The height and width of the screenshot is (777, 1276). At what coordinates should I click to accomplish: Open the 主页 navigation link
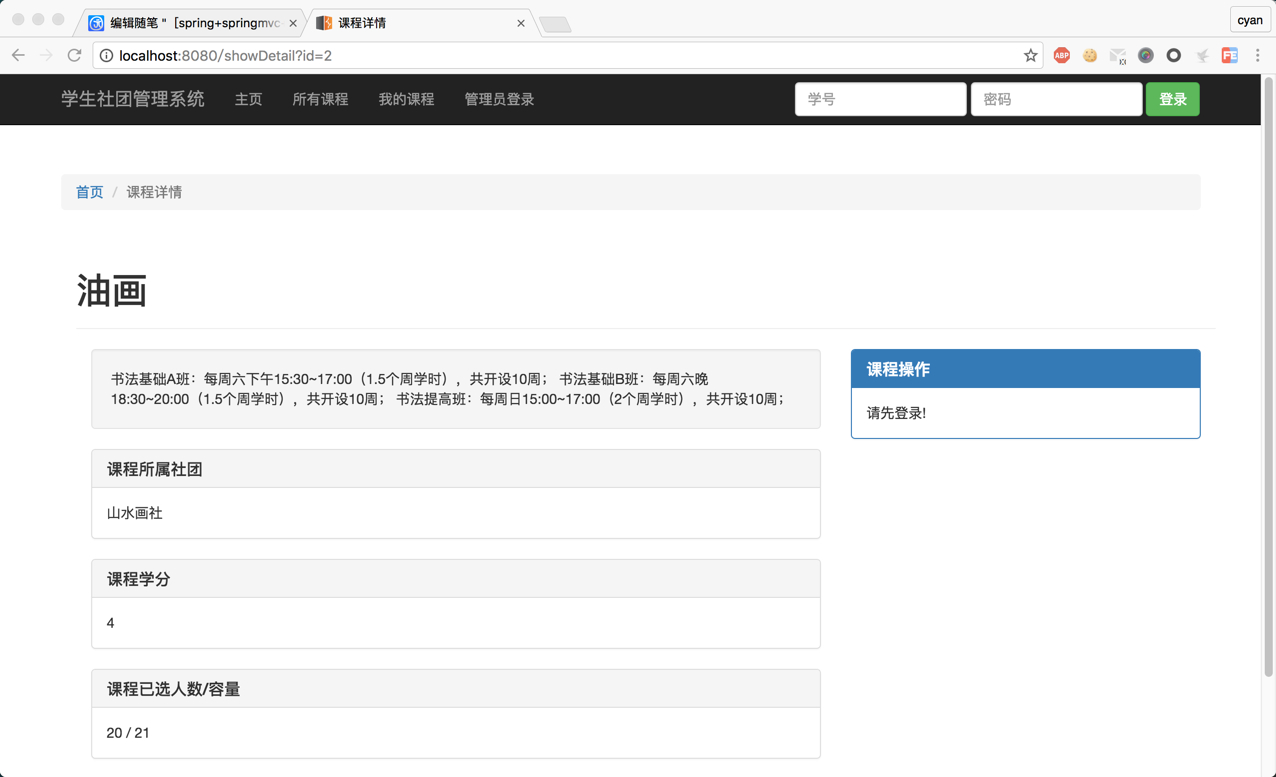(248, 99)
